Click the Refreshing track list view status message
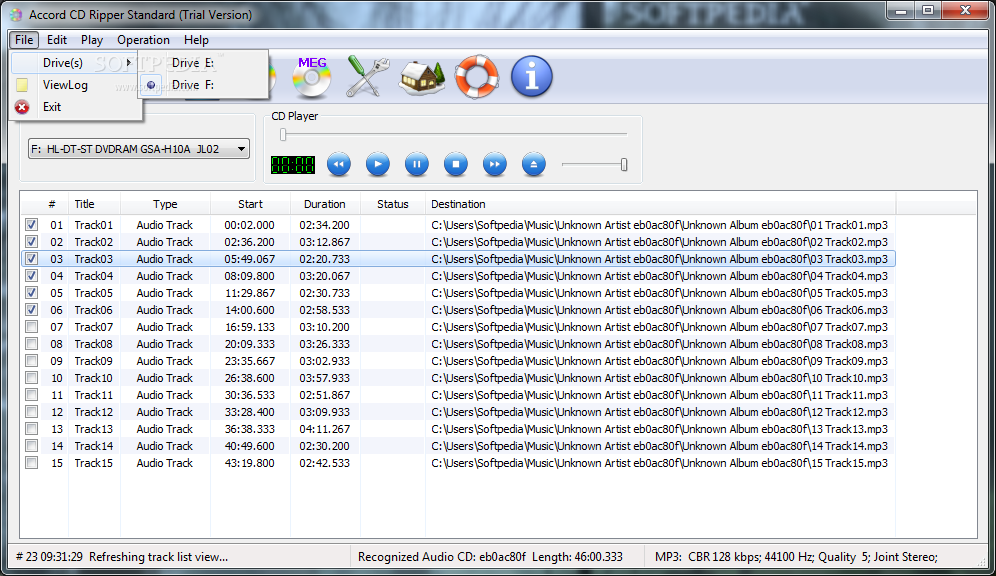 [x=122, y=557]
